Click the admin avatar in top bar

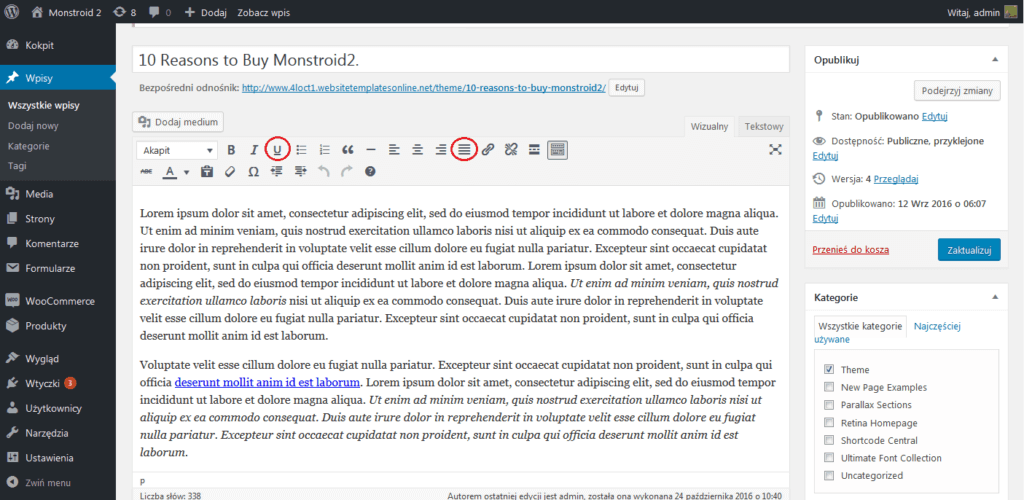(x=1010, y=12)
